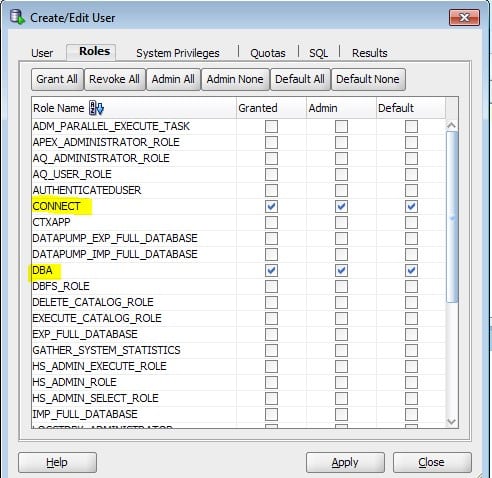Close the Create/Edit User dialog

click(x=464, y=17)
